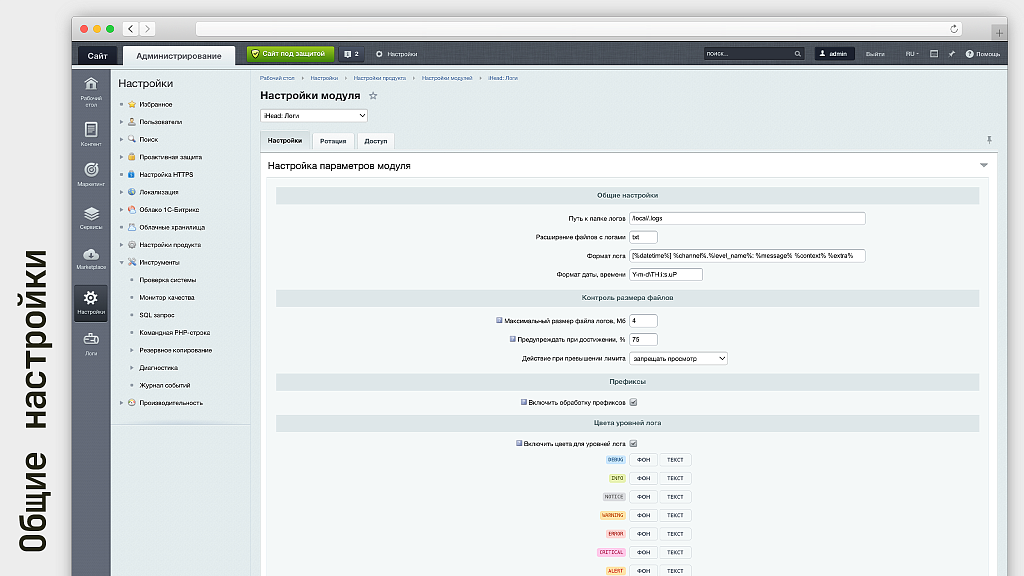Image resolution: width=1024 pixels, height=576 pixels.
Task: Uncheck Включить цвета для уровней лога
Action: point(633,443)
